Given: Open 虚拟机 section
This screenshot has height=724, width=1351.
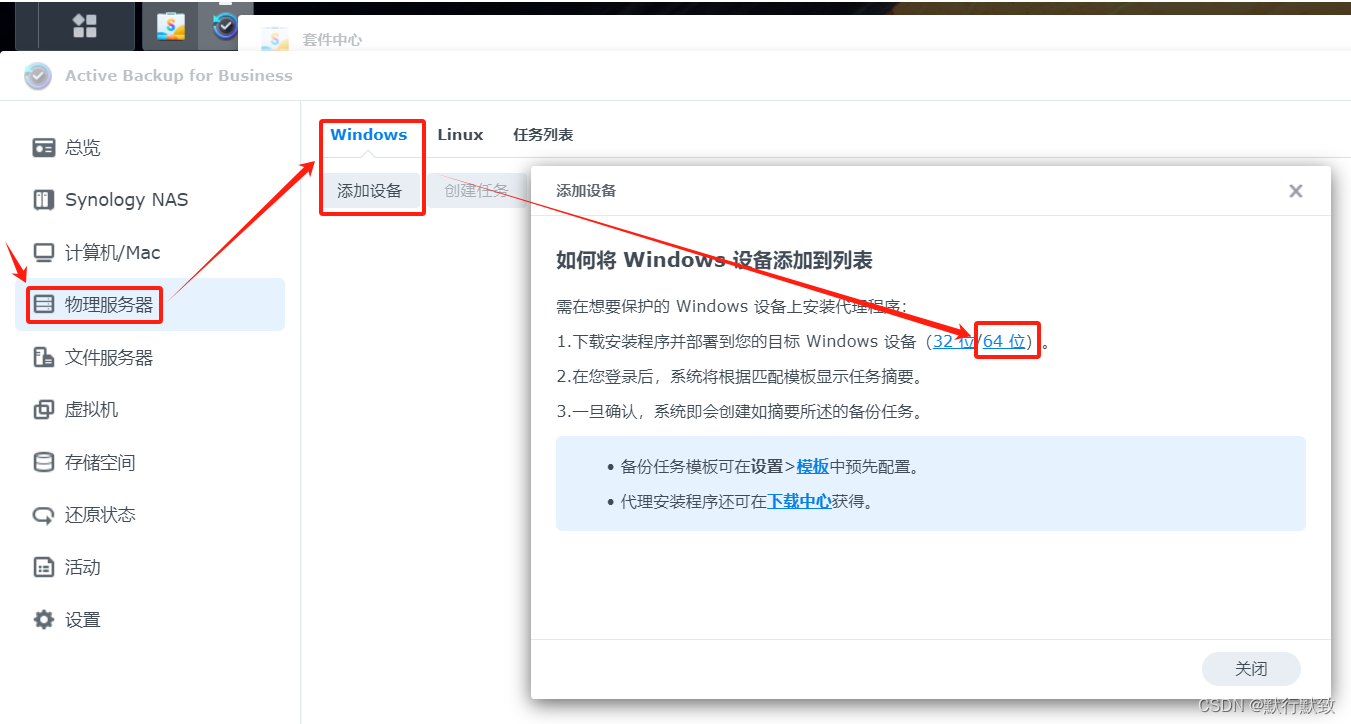Looking at the screenshot, I should 150,409.
